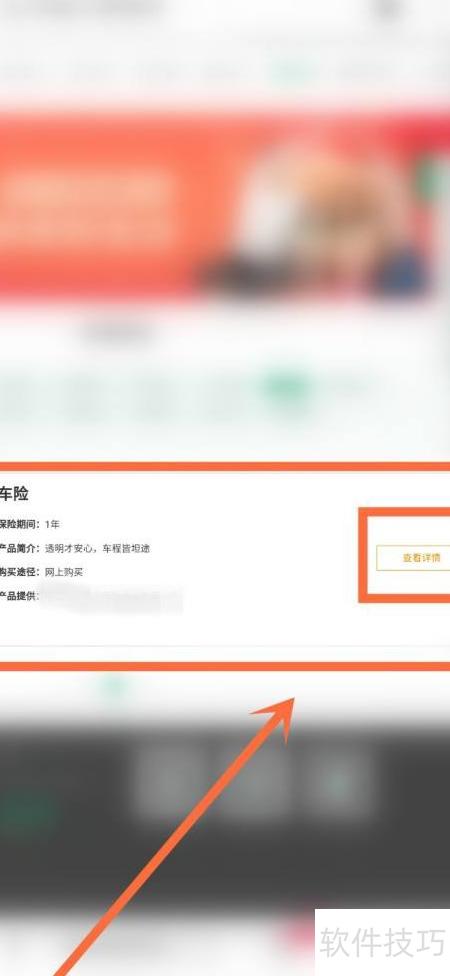Click the blurred icon at top right corner

[x=388, y=9]
